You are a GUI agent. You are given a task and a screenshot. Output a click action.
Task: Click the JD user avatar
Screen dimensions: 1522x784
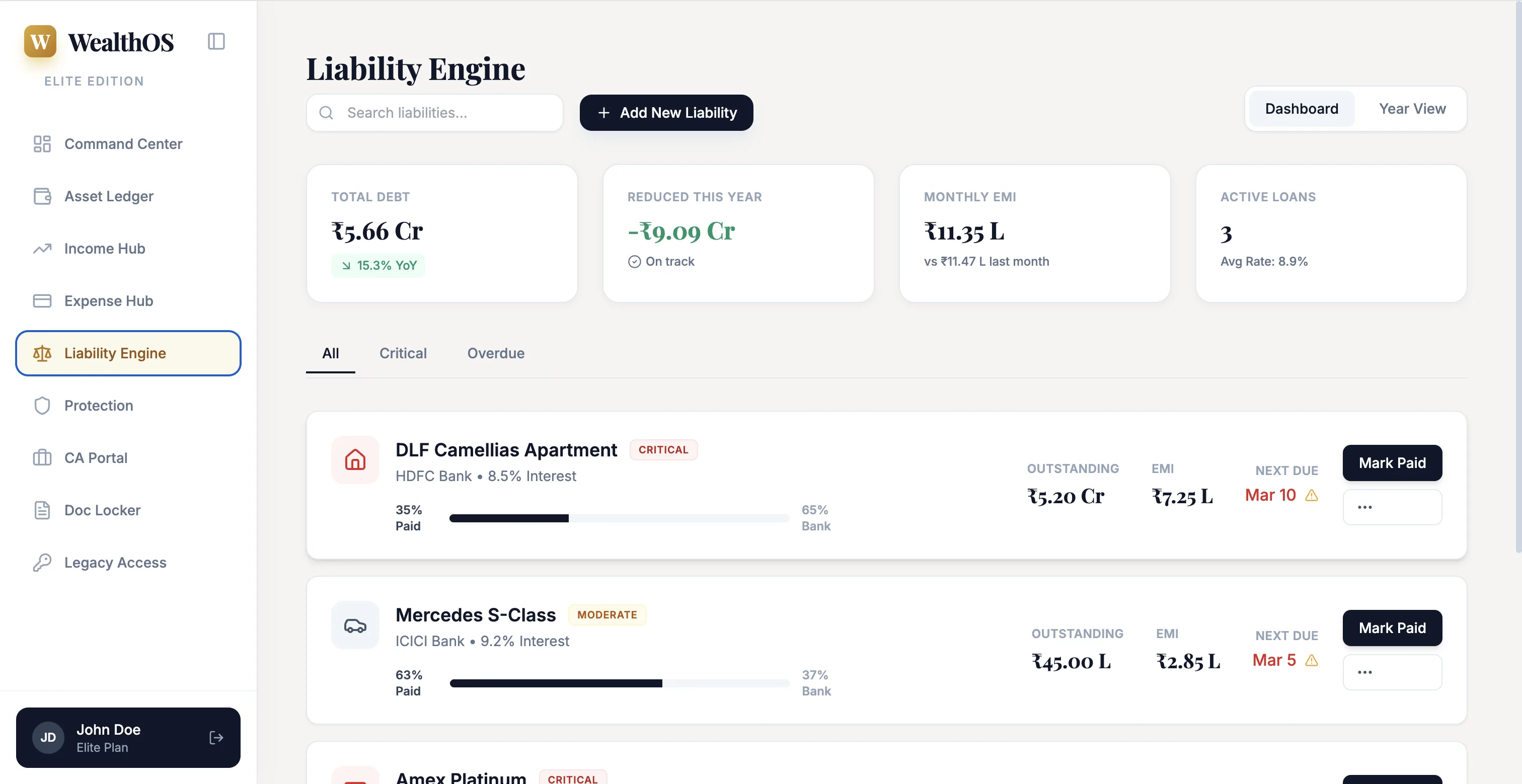(48, 737)
